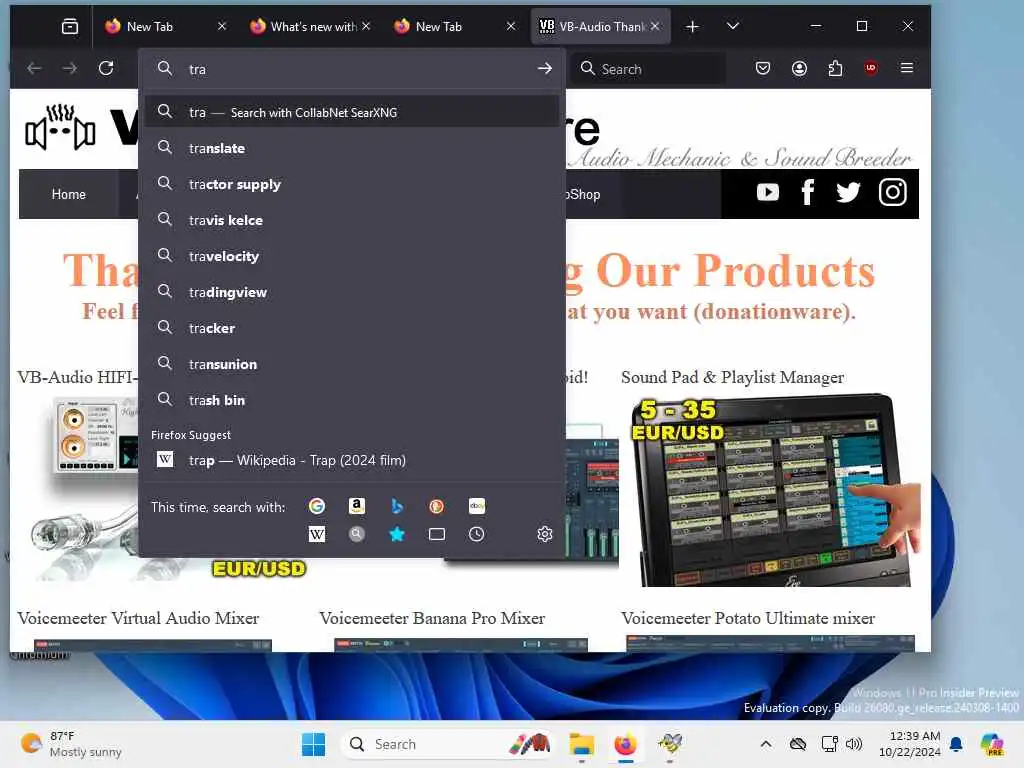Open Home in VB-Audio nav bar
The width and height of the screenshot is (1024, 768).
coord(69,194)
